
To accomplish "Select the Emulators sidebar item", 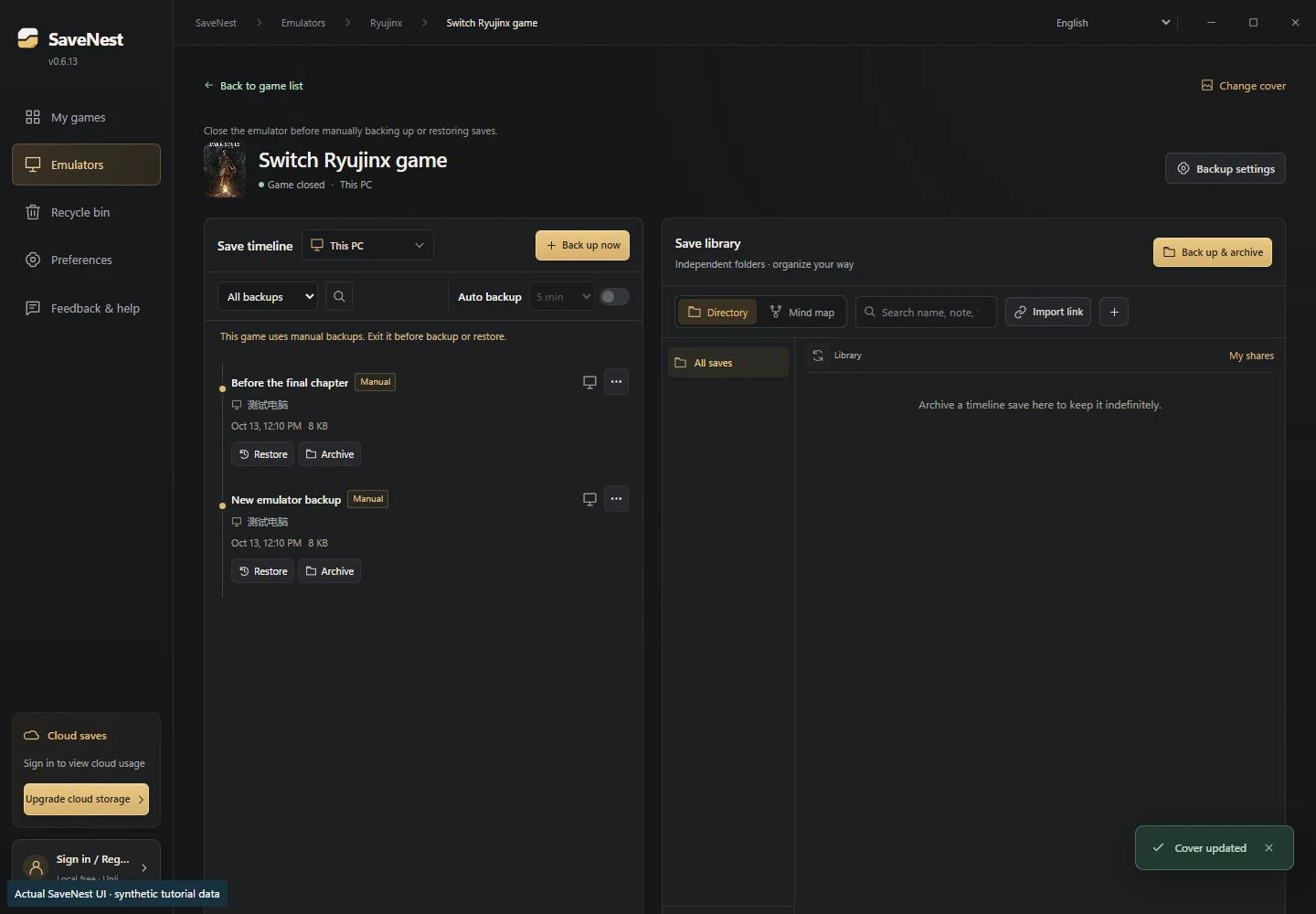I will coord(86,165).
